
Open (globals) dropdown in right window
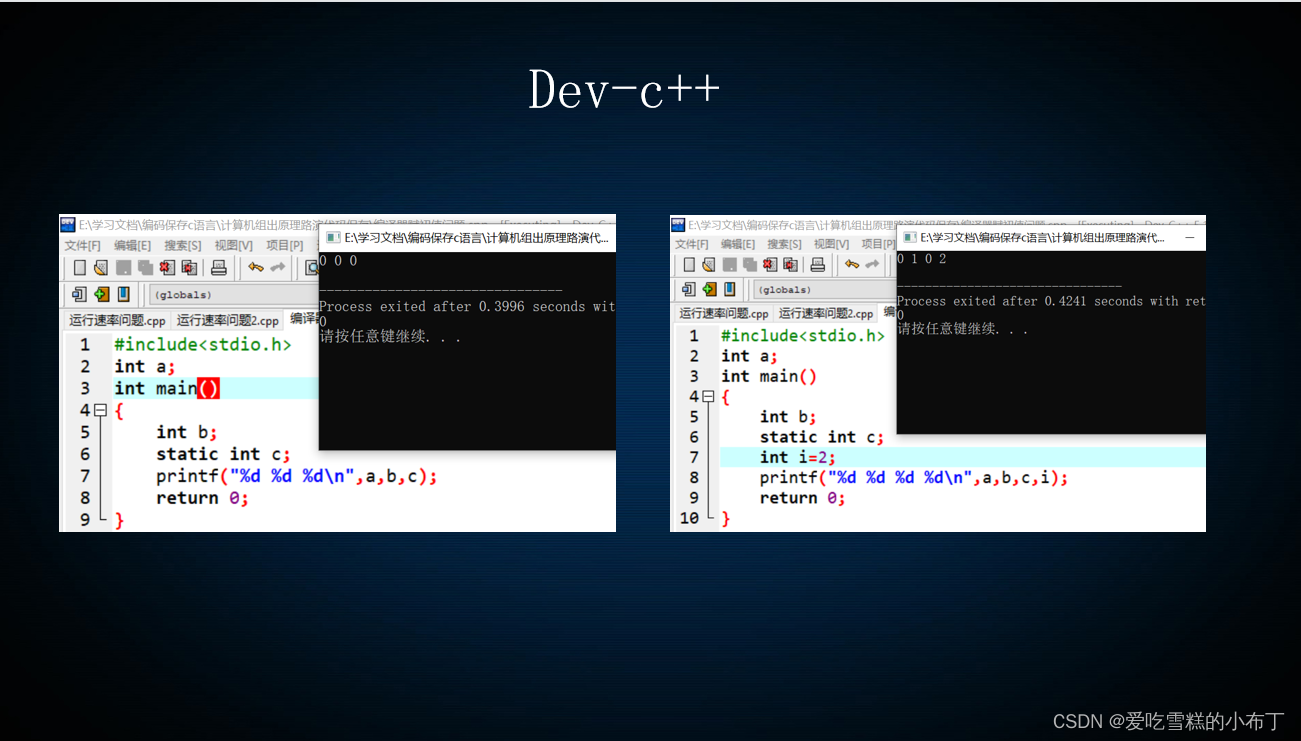(x=824, y=289)
